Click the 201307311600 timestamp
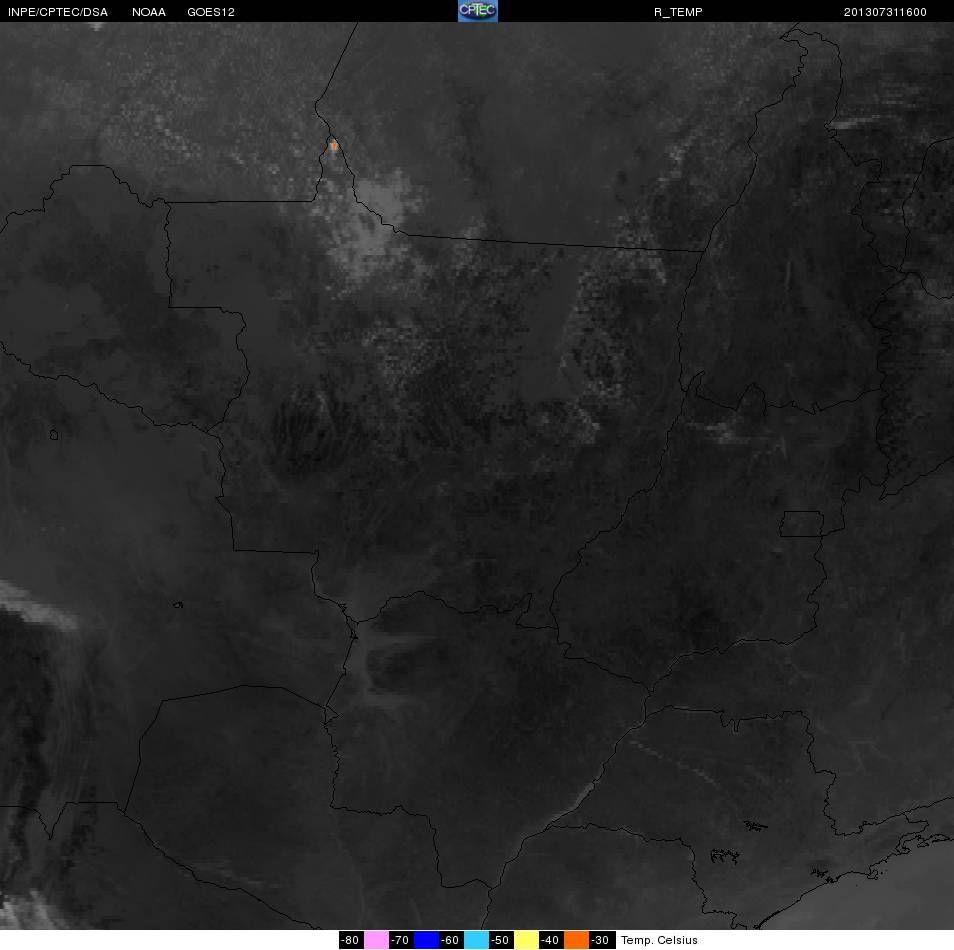The image size is (954, 950). point(885,12)
